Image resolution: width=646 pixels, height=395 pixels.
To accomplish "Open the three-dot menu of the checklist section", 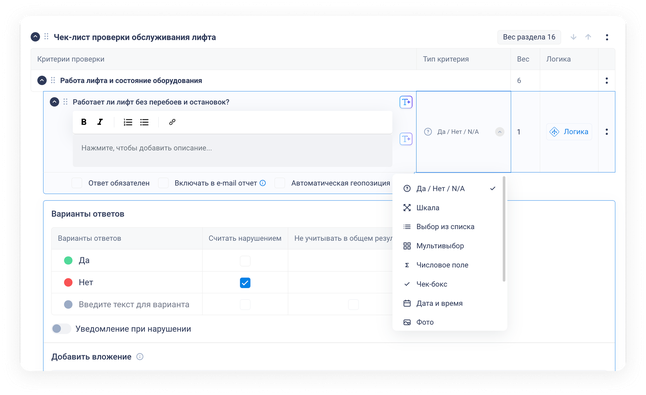I will coord(607,37).
